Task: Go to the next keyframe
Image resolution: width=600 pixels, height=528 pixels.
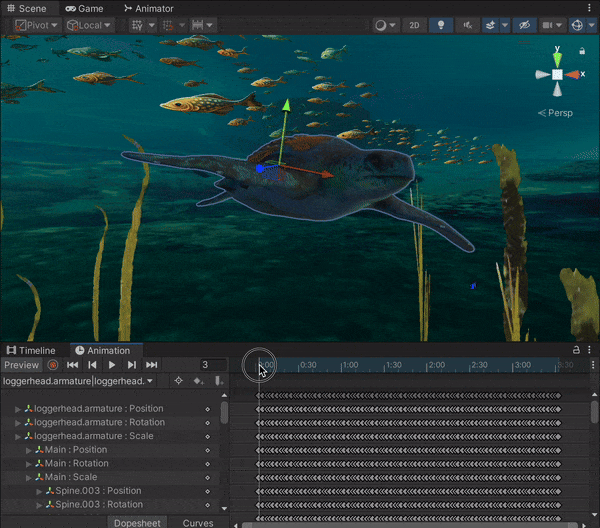Action: 132,365
